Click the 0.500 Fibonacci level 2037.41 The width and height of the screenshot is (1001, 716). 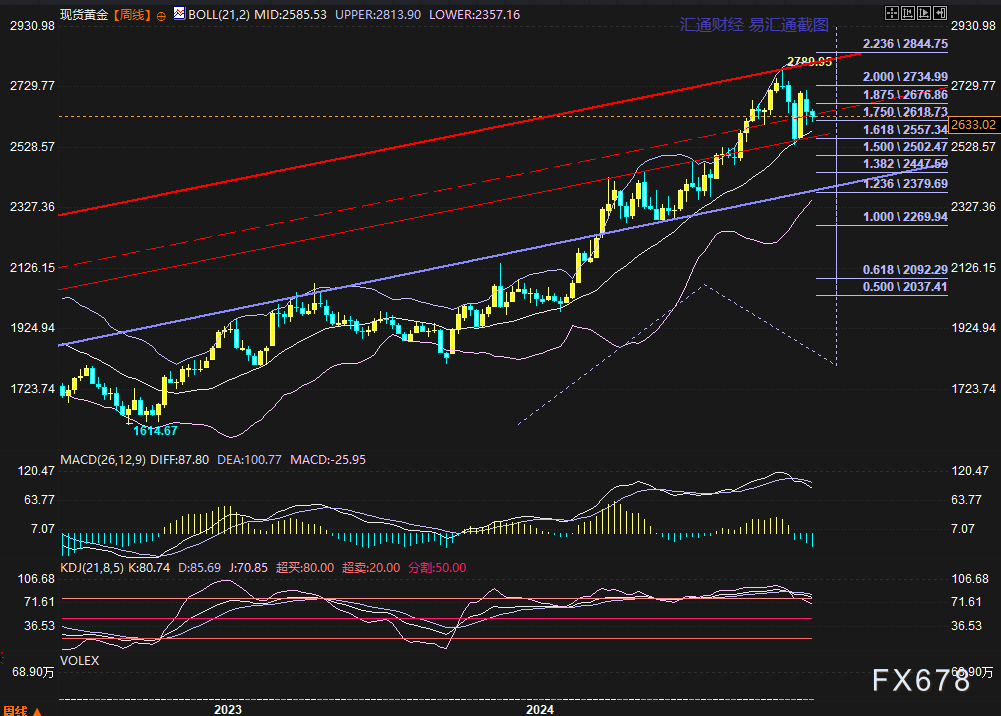tap(904, 286)
